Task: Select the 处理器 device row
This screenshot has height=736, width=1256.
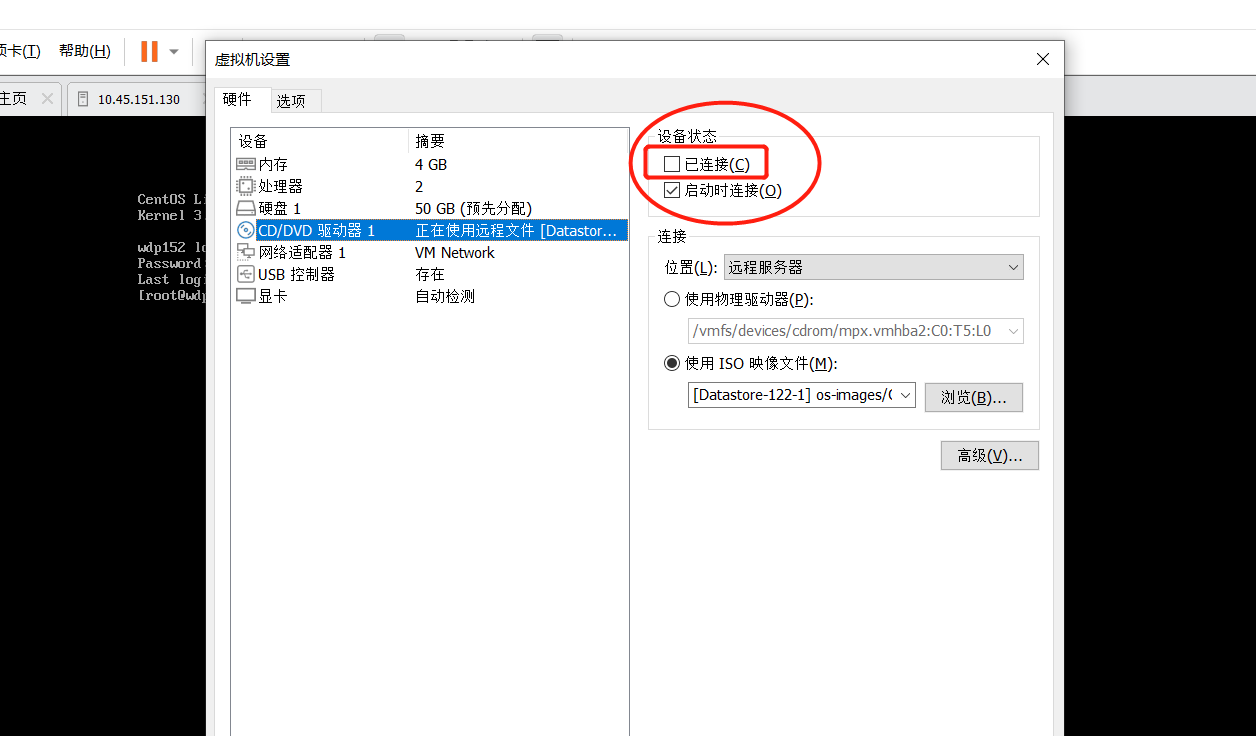Action: (x=430, y=186)
